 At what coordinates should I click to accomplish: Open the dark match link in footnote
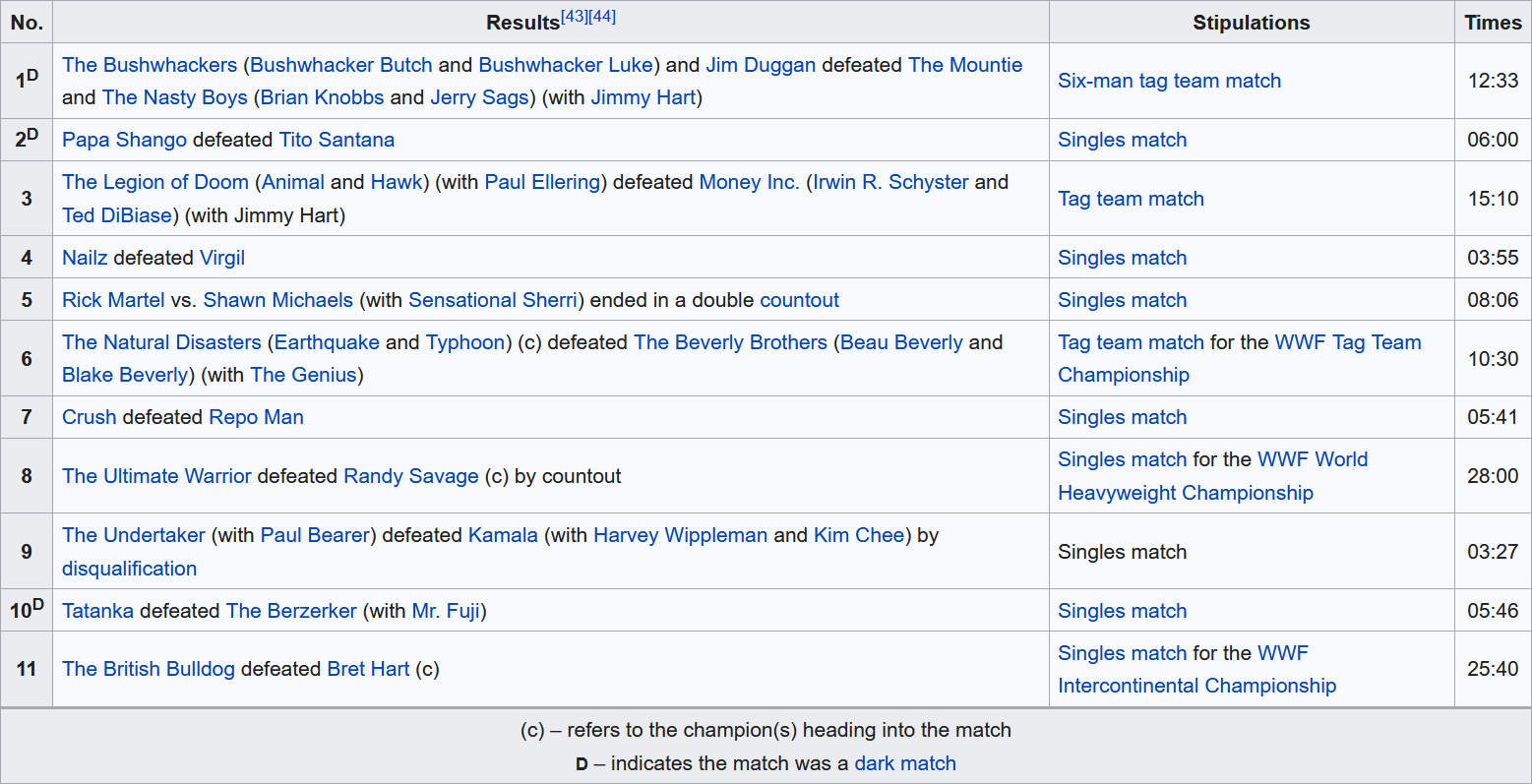coord(905,763)
